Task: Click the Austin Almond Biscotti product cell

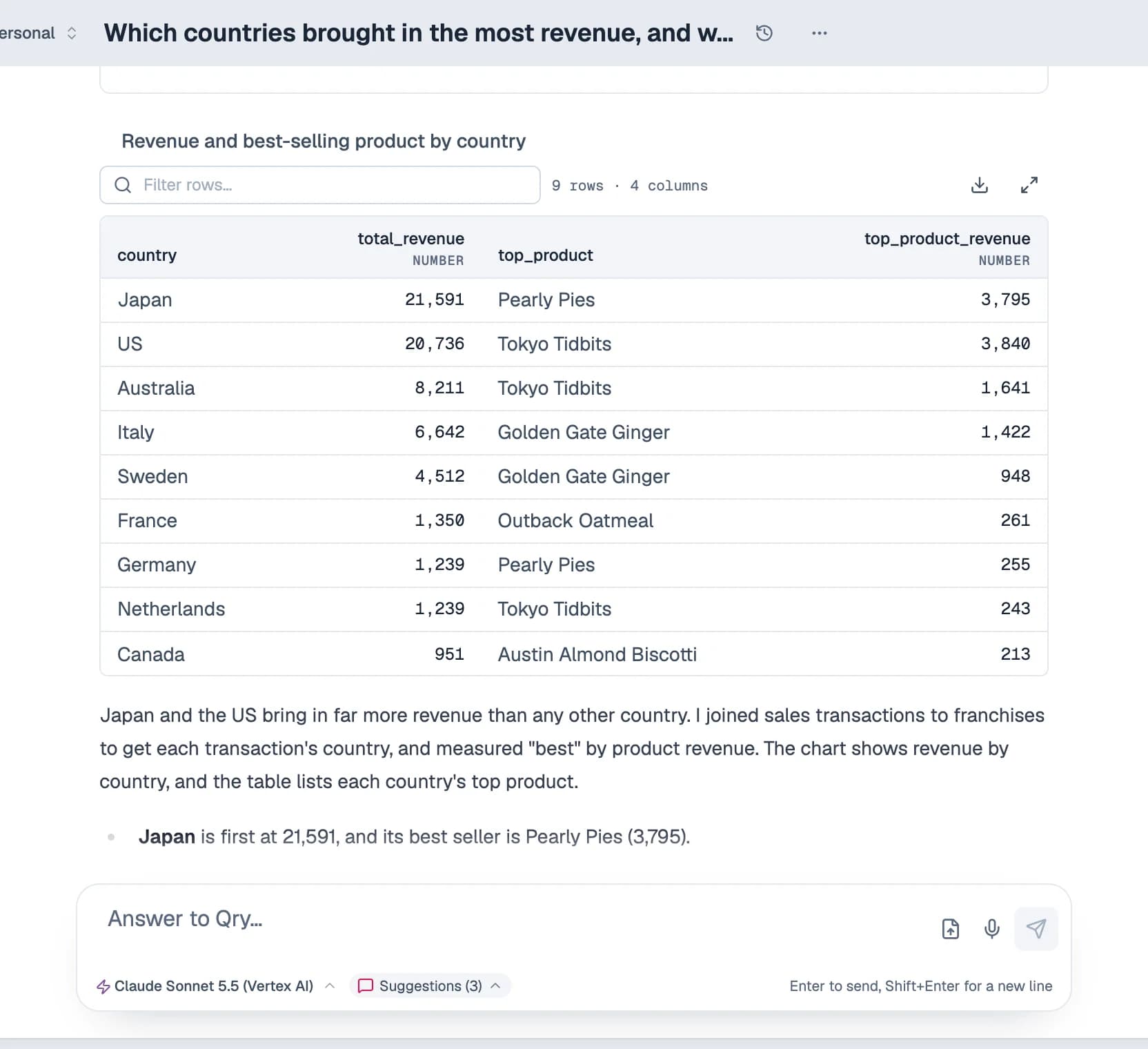Action: [x=597, y=655]
